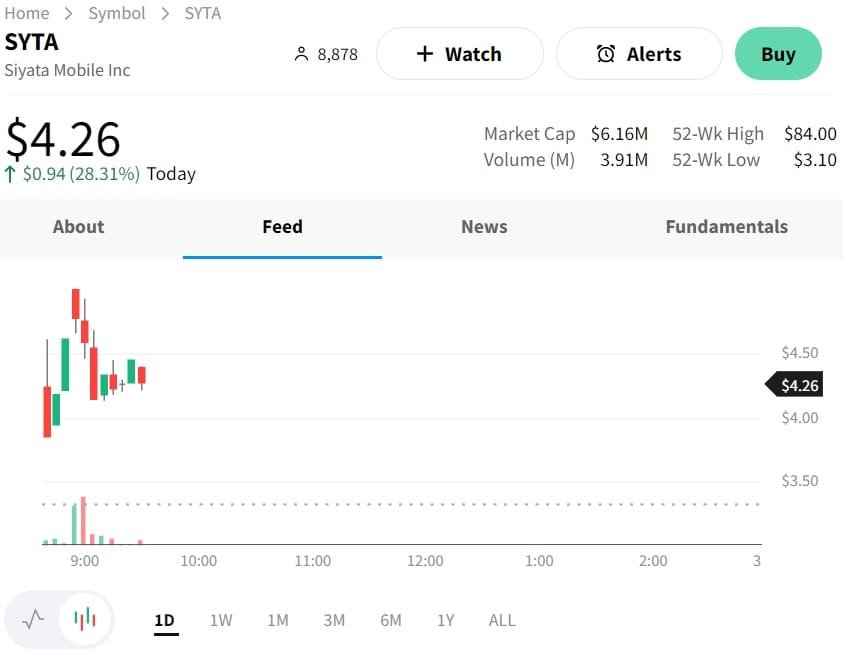Viewport: 843px width, 655px height.
Task: Switch to the Fundamentals tab
Action: 726,227
